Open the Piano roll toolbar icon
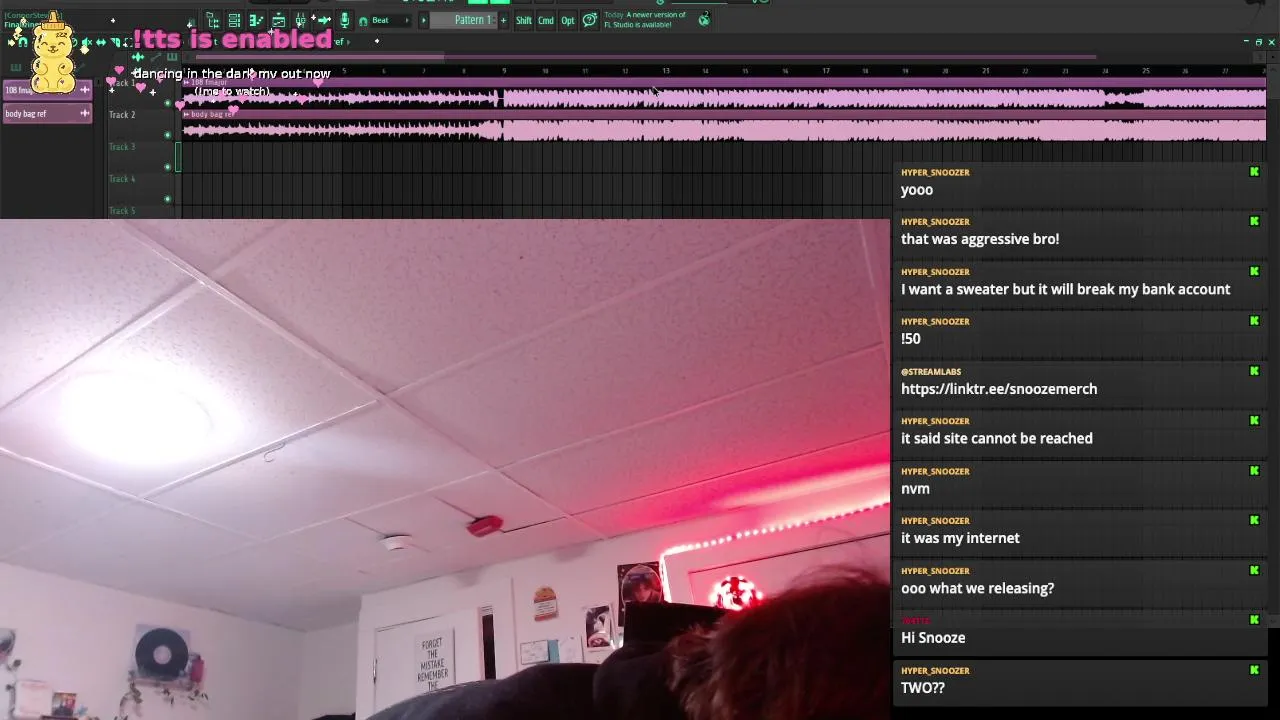 pos(256,20)
